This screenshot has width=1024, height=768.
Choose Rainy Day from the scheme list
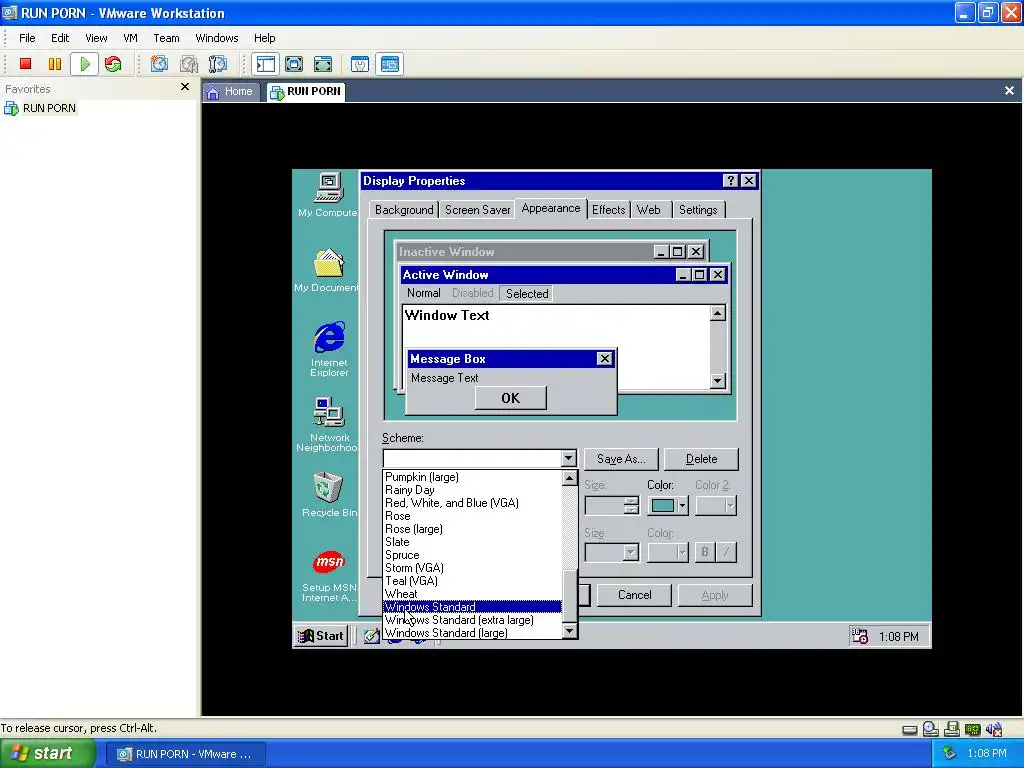pos(409,490)
